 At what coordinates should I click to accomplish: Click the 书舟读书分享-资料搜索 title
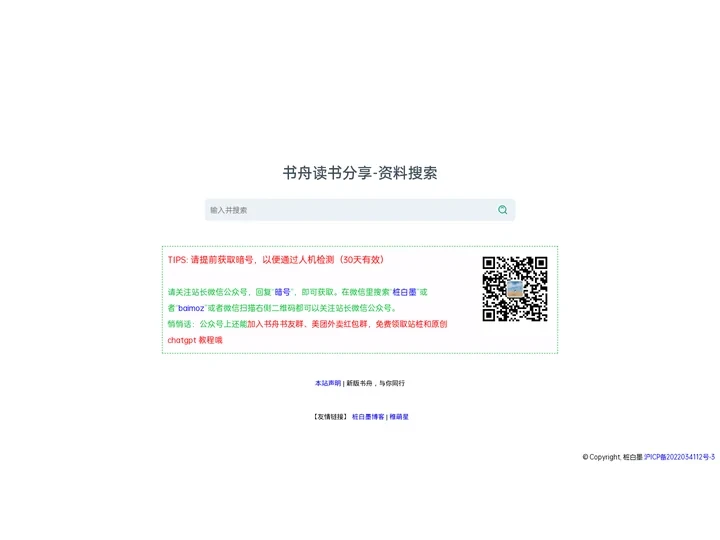coord(360,173)
